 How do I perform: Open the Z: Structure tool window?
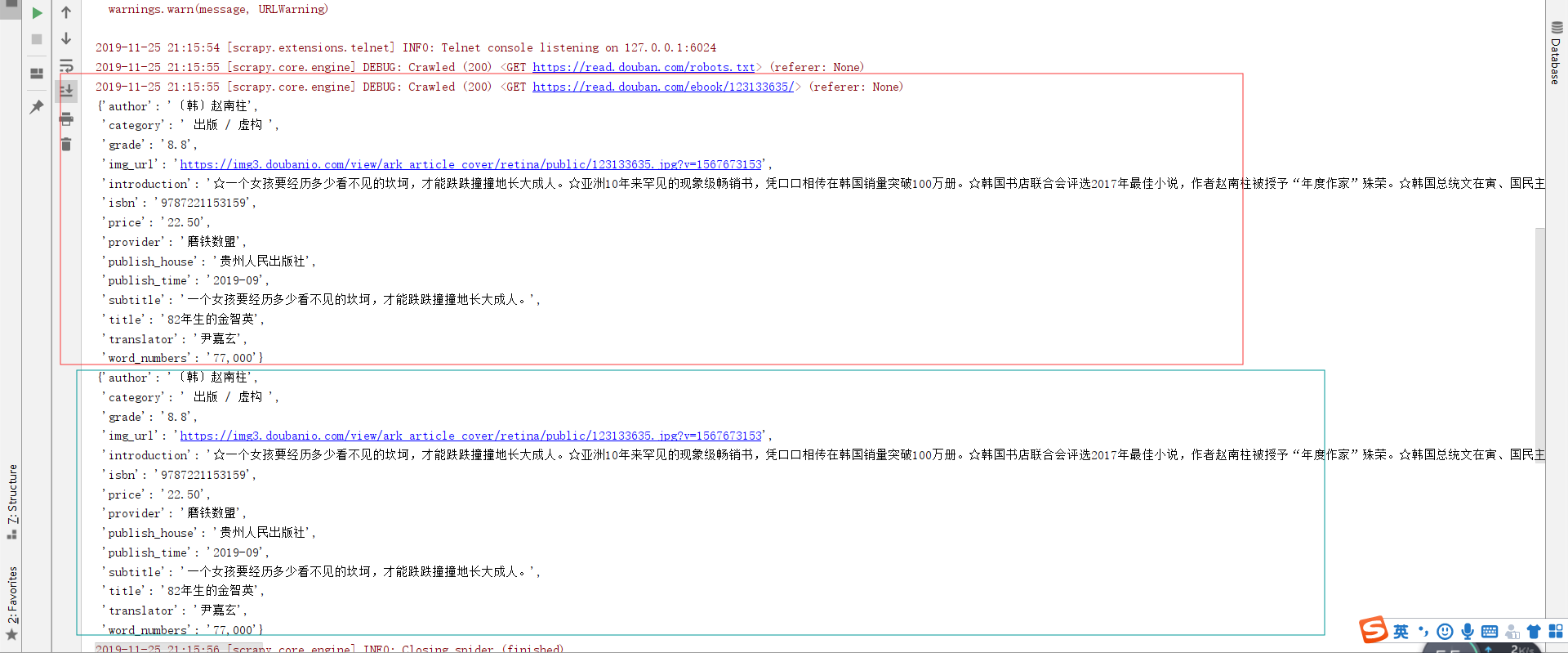tap(12, 502)
